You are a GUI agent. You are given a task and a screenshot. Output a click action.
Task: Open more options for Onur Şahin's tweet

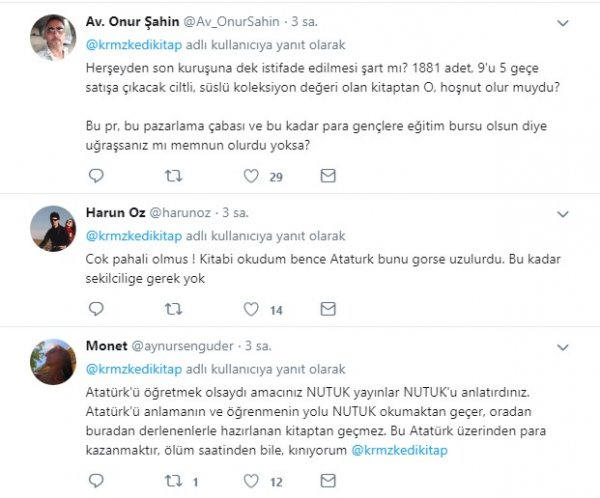tap(563, 20)
